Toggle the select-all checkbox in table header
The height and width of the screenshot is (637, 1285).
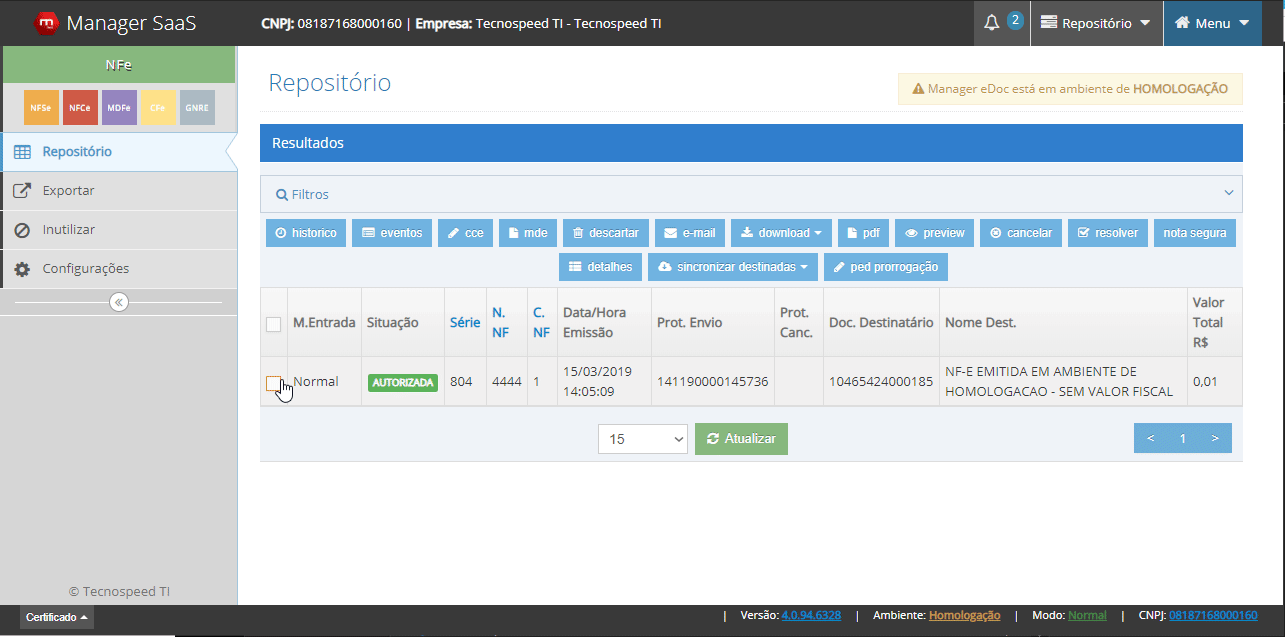coord(273,323)
